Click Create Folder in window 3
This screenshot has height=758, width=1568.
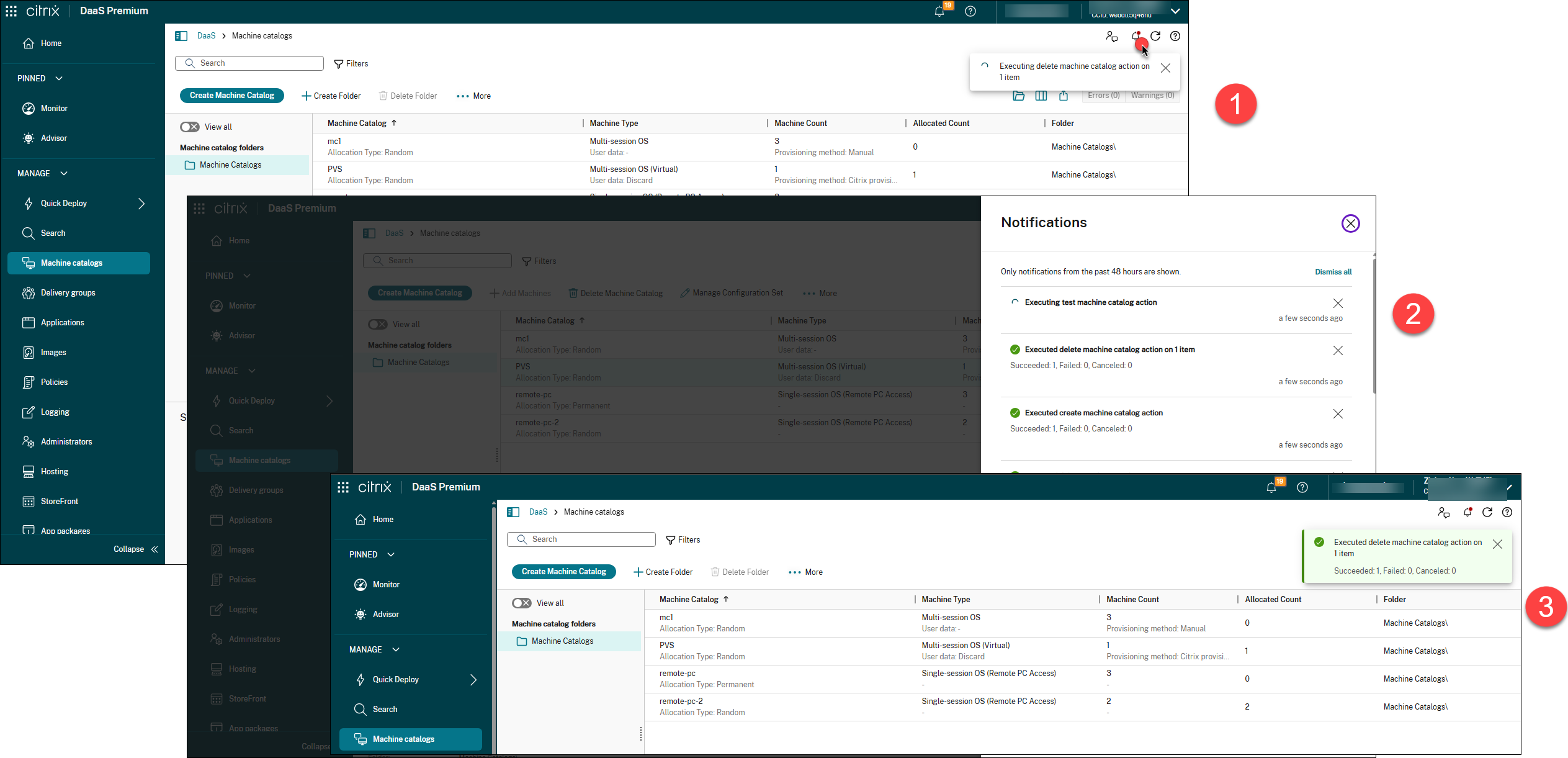(x=663, y=572)
